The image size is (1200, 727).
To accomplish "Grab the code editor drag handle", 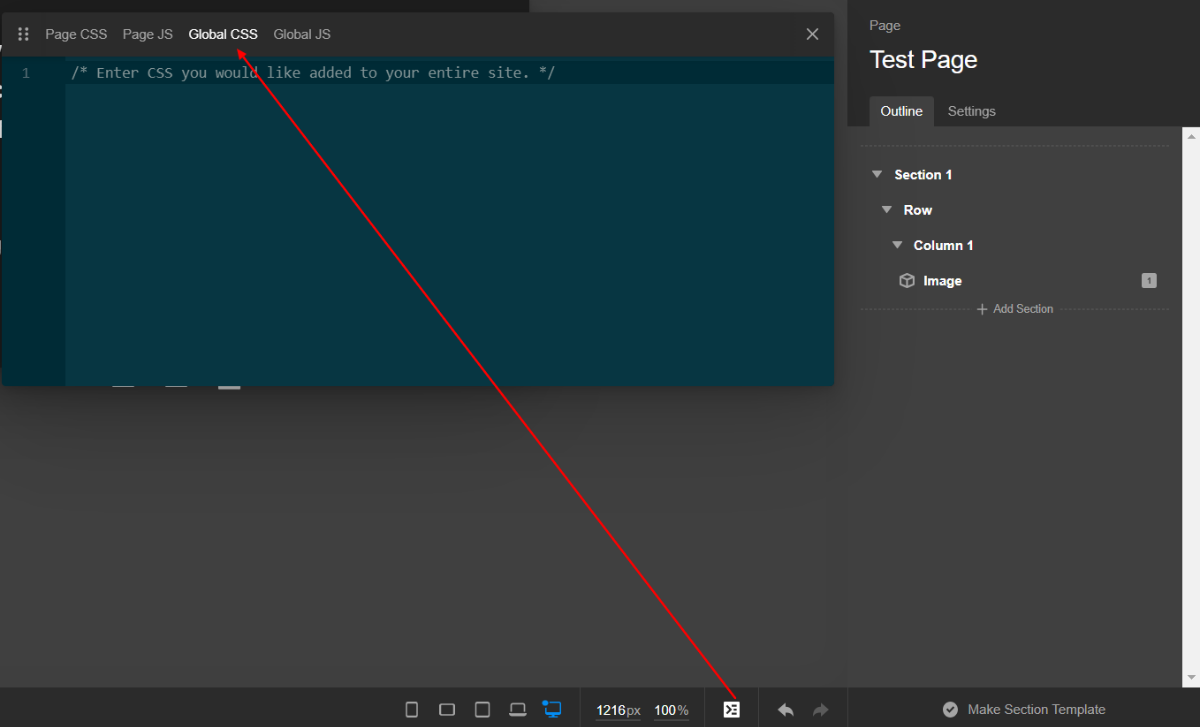I will (x=23, y=35).
